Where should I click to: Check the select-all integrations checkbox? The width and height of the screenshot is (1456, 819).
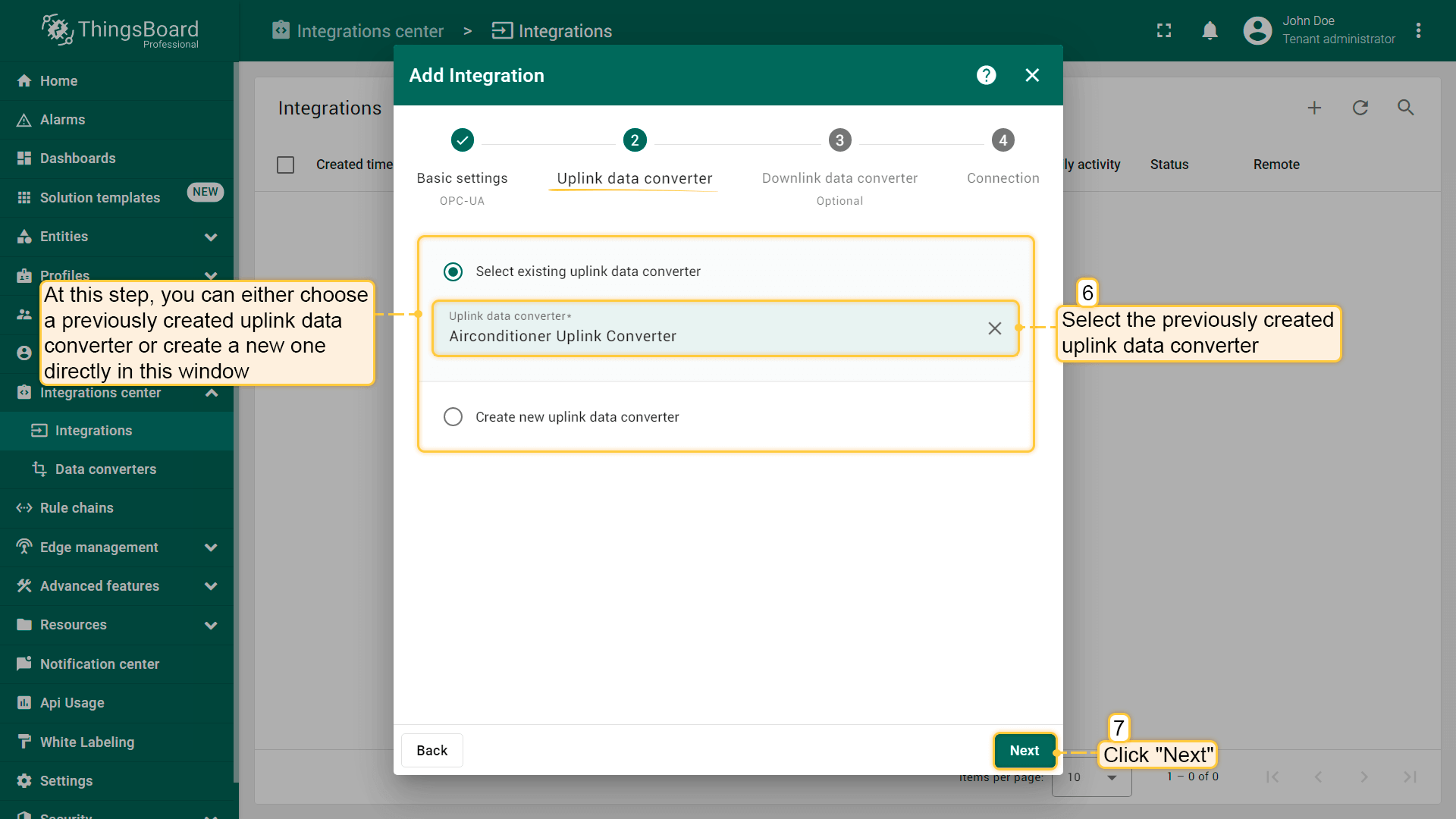[285, 165]
